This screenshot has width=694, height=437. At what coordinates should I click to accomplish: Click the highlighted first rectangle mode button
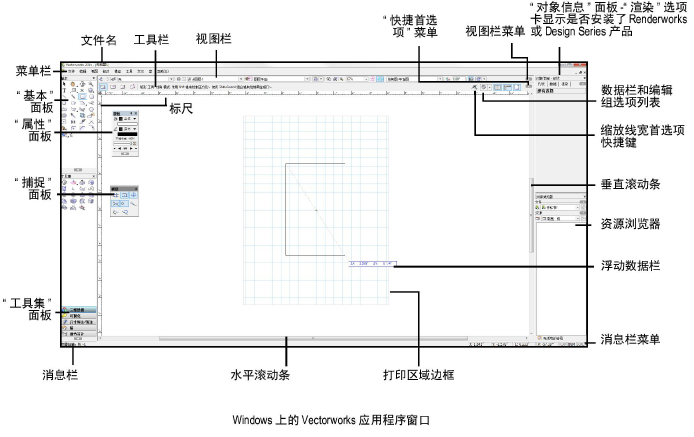click(103, 87)
